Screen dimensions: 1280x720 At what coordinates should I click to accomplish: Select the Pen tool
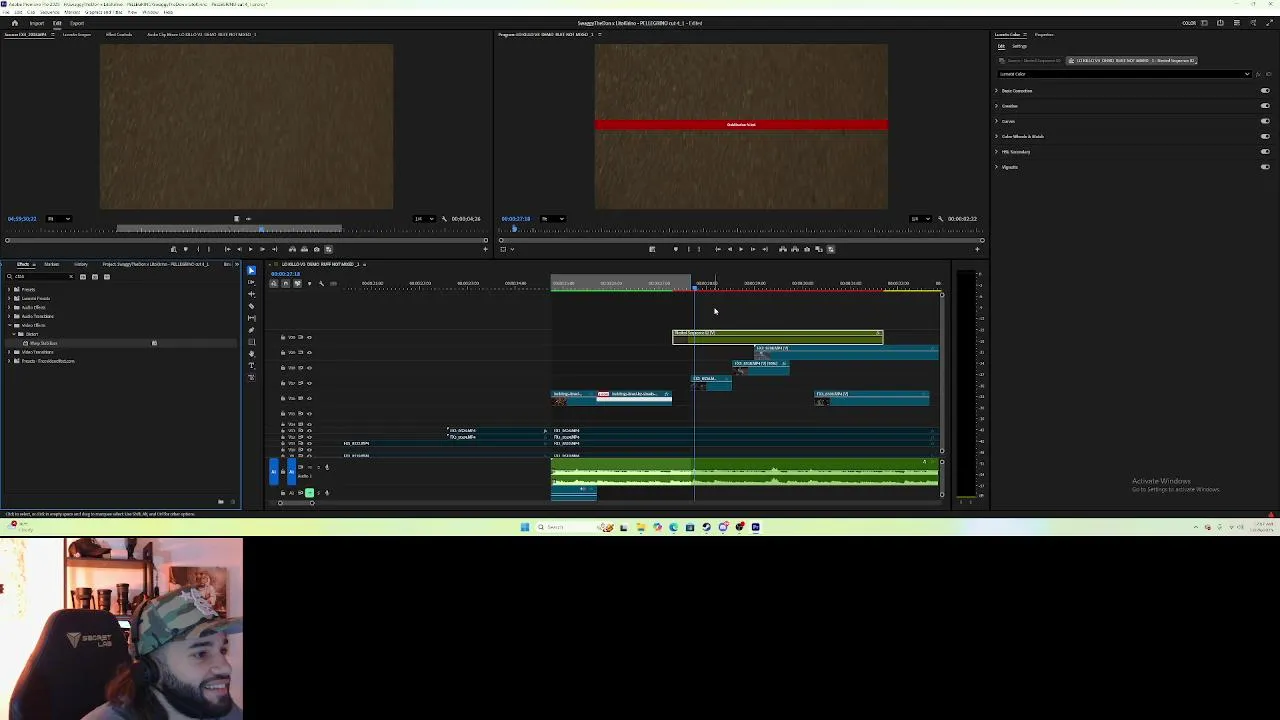coord(251,330)
